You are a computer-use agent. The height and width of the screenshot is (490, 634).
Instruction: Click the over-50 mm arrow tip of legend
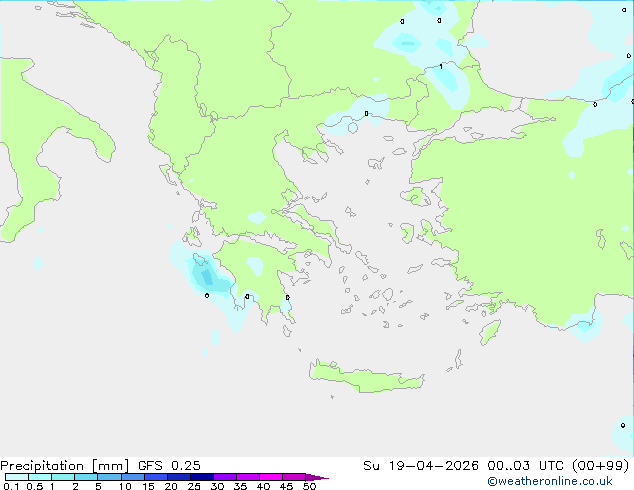pyautogui.click(x=317, y=477)
